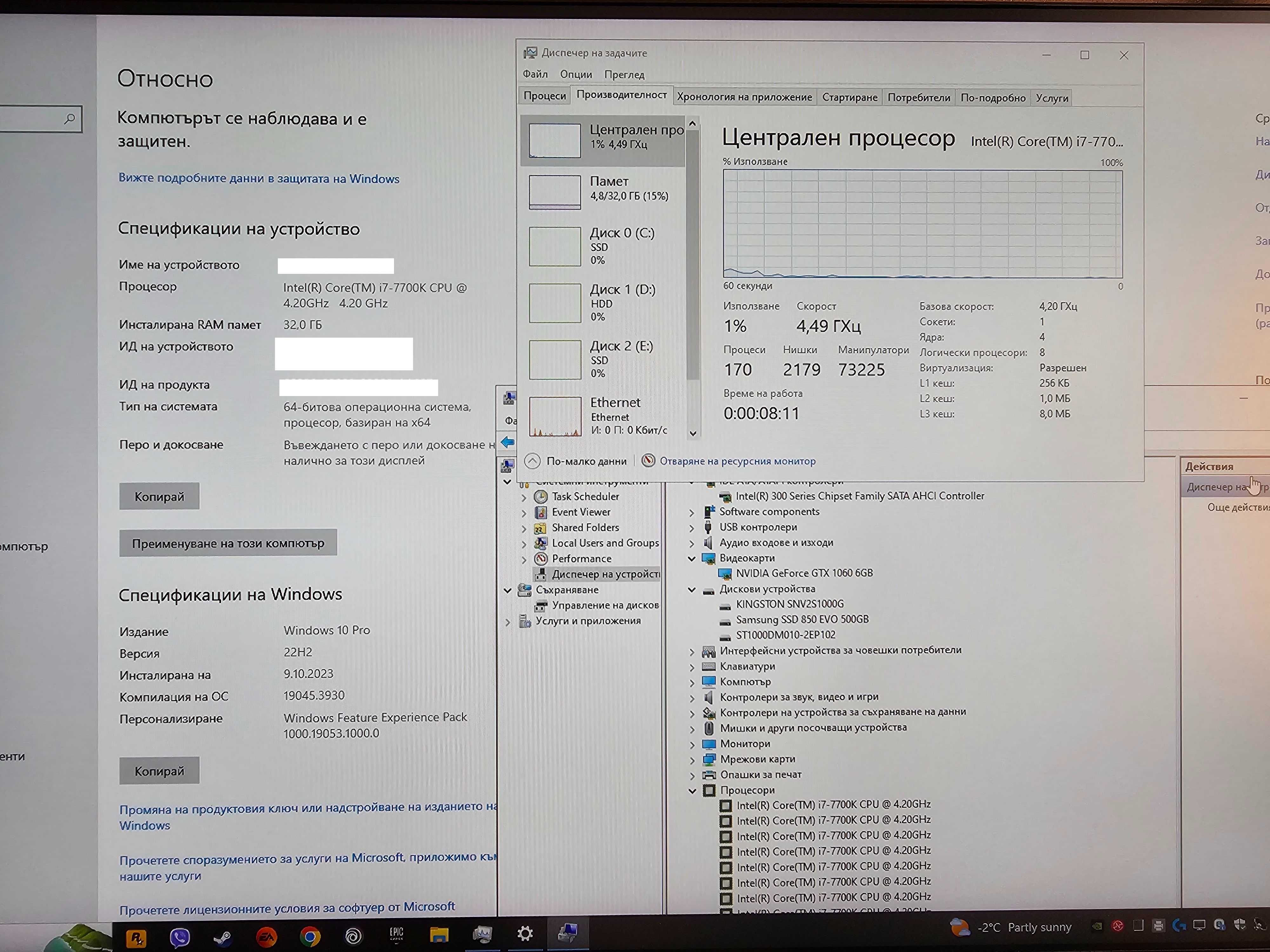Click Performance icon in tree

[540, 558]
